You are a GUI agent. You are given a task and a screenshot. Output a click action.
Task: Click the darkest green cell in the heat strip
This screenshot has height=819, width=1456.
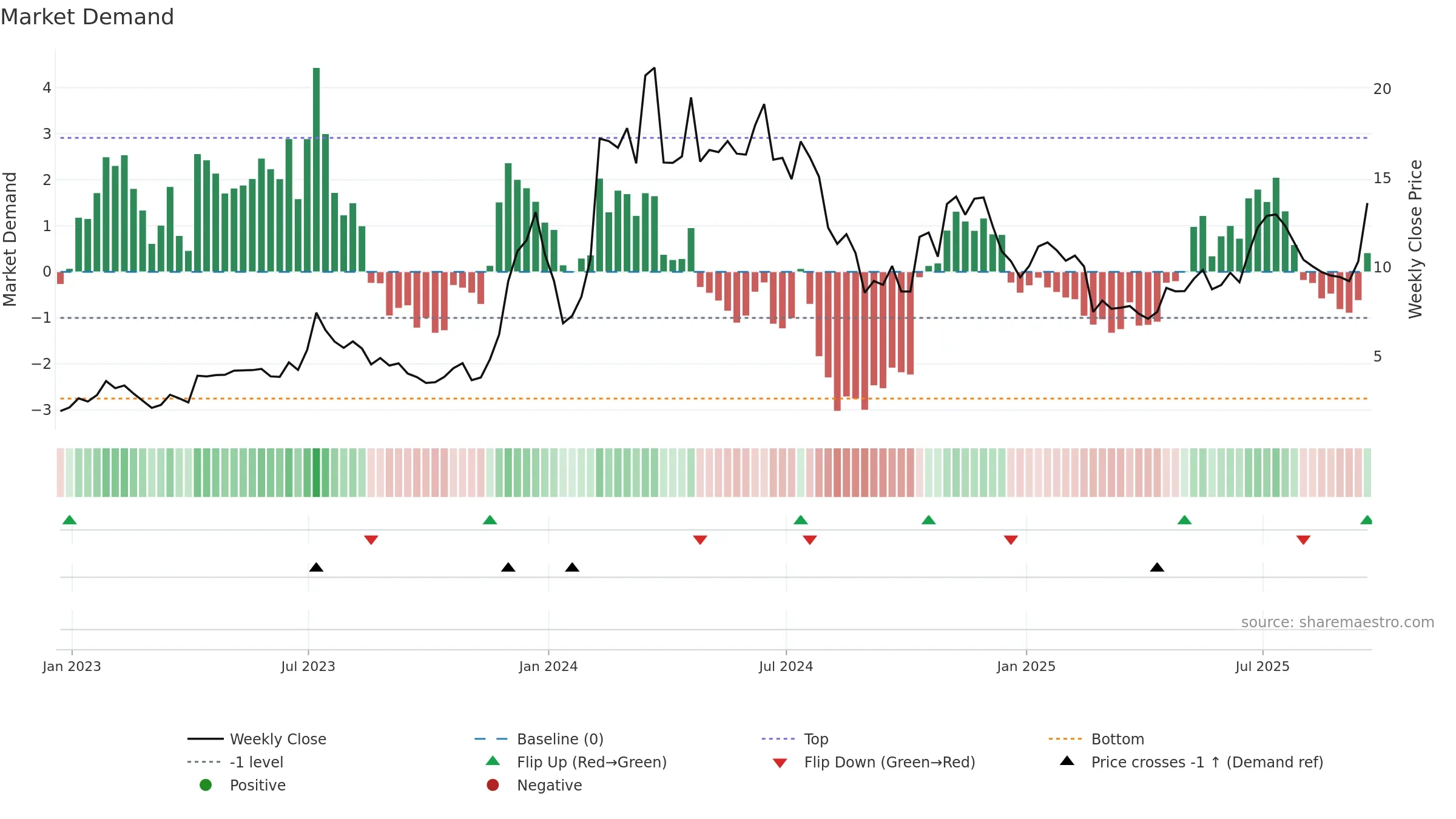point(316,473)
